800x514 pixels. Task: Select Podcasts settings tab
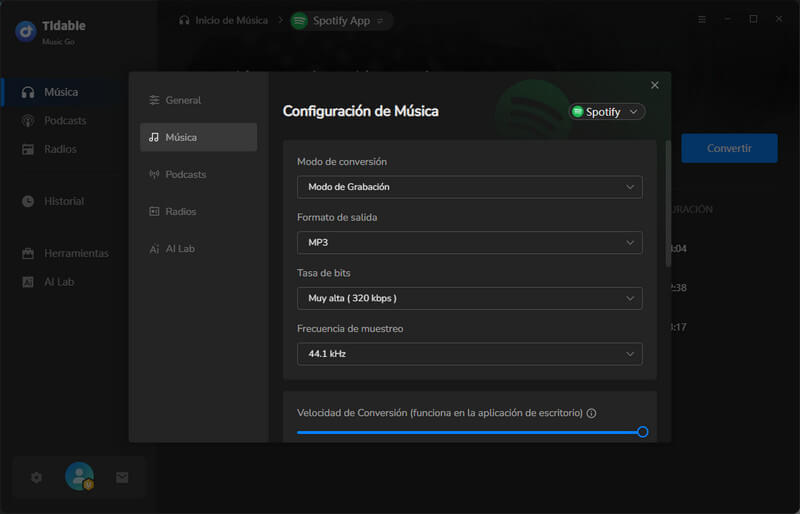(x=198, y=175)
